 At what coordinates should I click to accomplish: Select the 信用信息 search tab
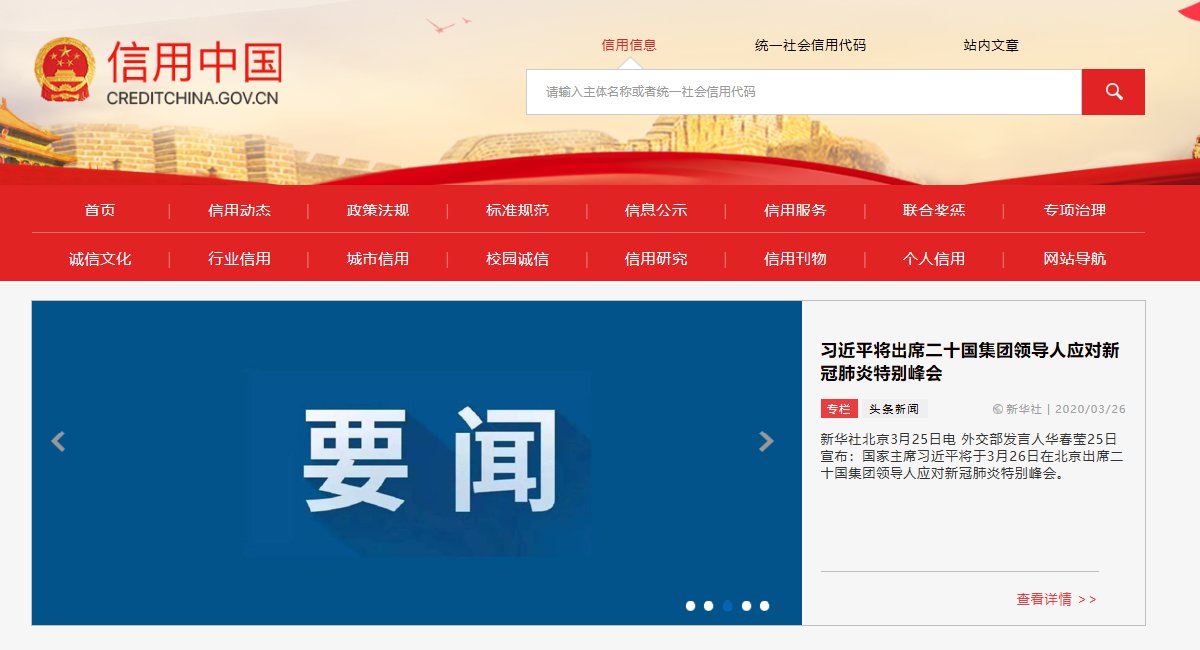629,45
